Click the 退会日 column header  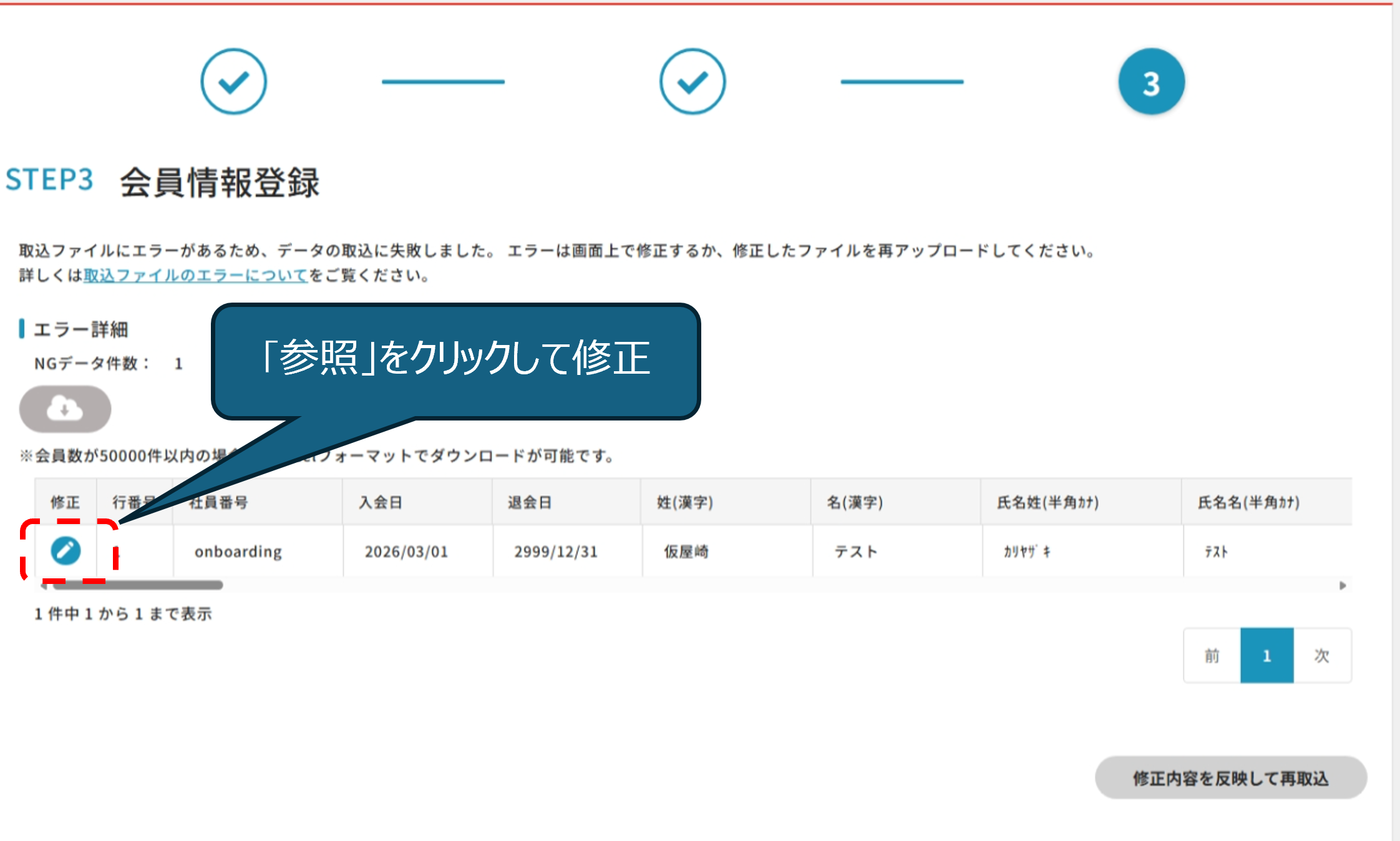coord(530,502)
